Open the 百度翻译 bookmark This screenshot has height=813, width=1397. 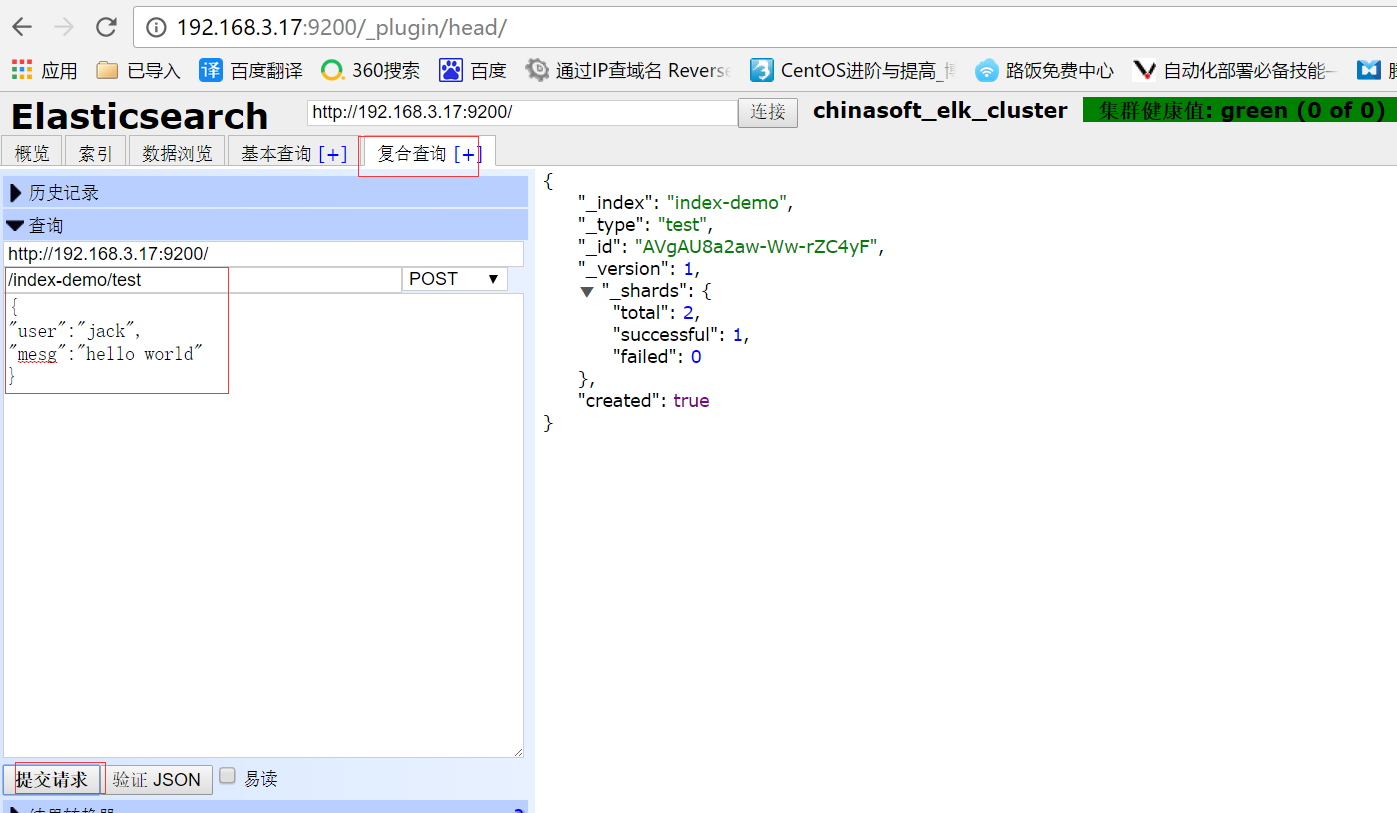[250, 70]
